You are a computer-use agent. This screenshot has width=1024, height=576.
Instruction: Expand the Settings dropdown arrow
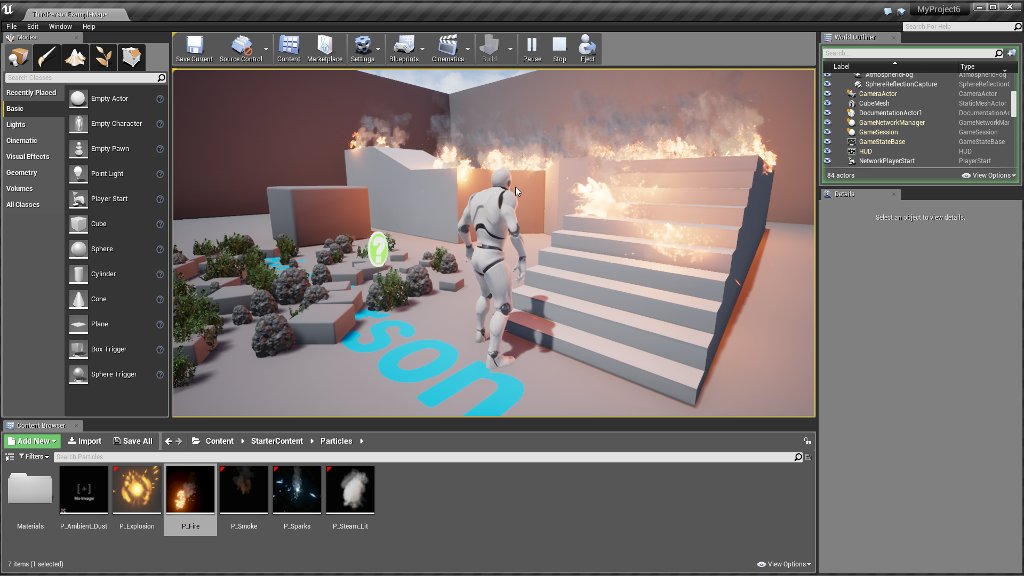coord(378,49)
